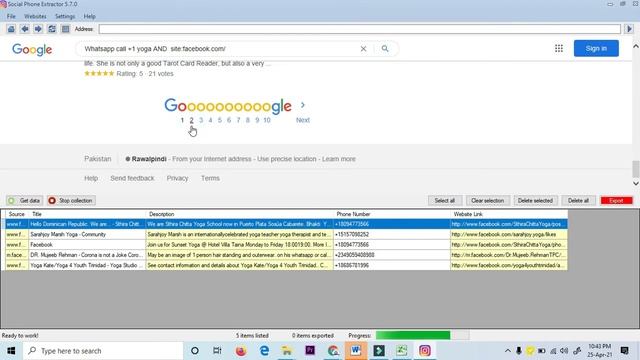Click the Use precise location link
Viewport: 640px width, 360px height.
[x=287, y=159]
